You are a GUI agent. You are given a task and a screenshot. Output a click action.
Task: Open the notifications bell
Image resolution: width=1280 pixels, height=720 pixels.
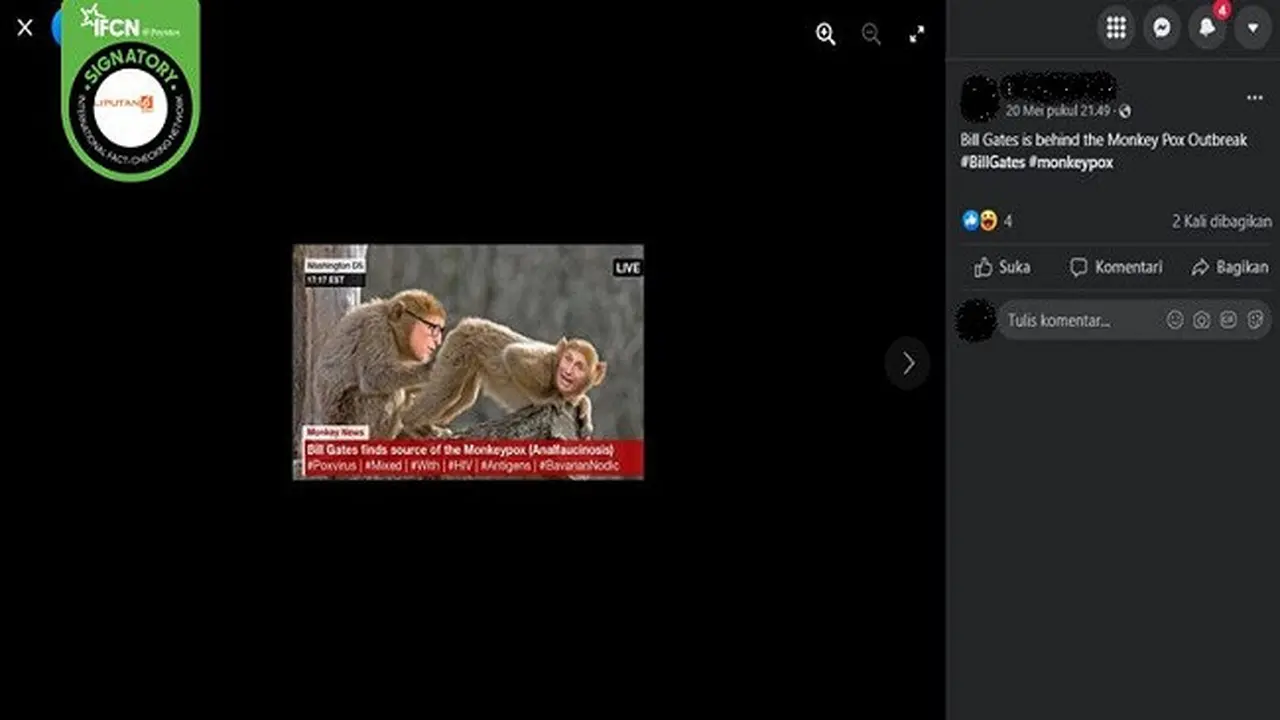pyautogui.click(x=1207, y=28)
